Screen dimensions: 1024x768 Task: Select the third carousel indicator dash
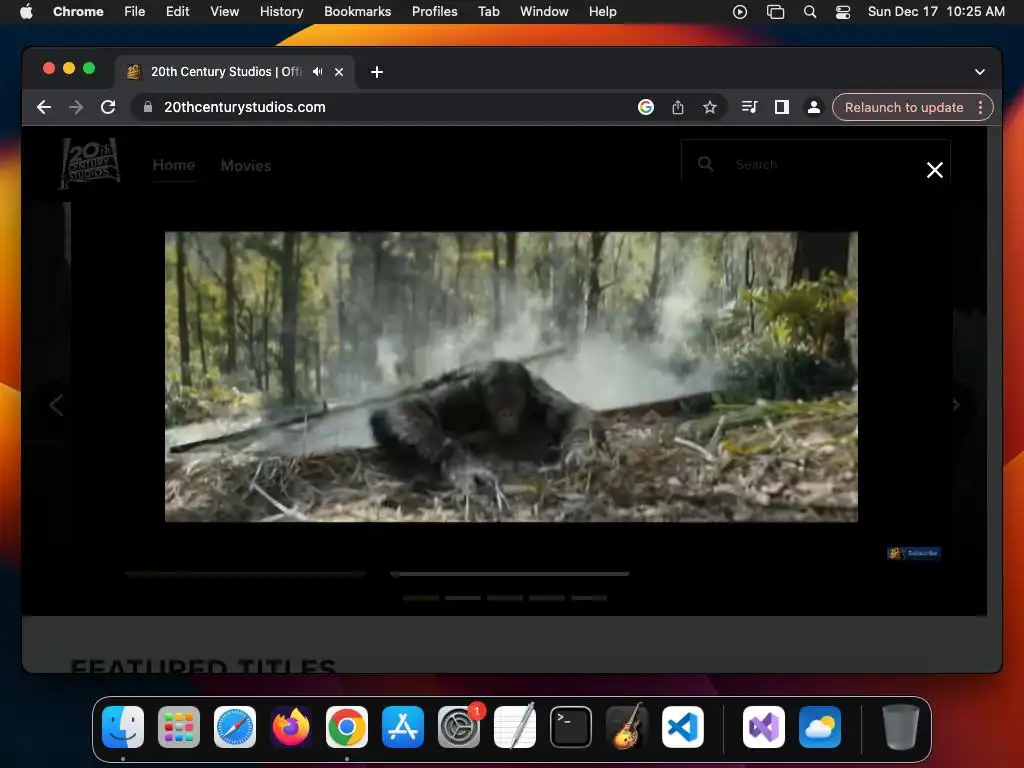pos(505,598)
